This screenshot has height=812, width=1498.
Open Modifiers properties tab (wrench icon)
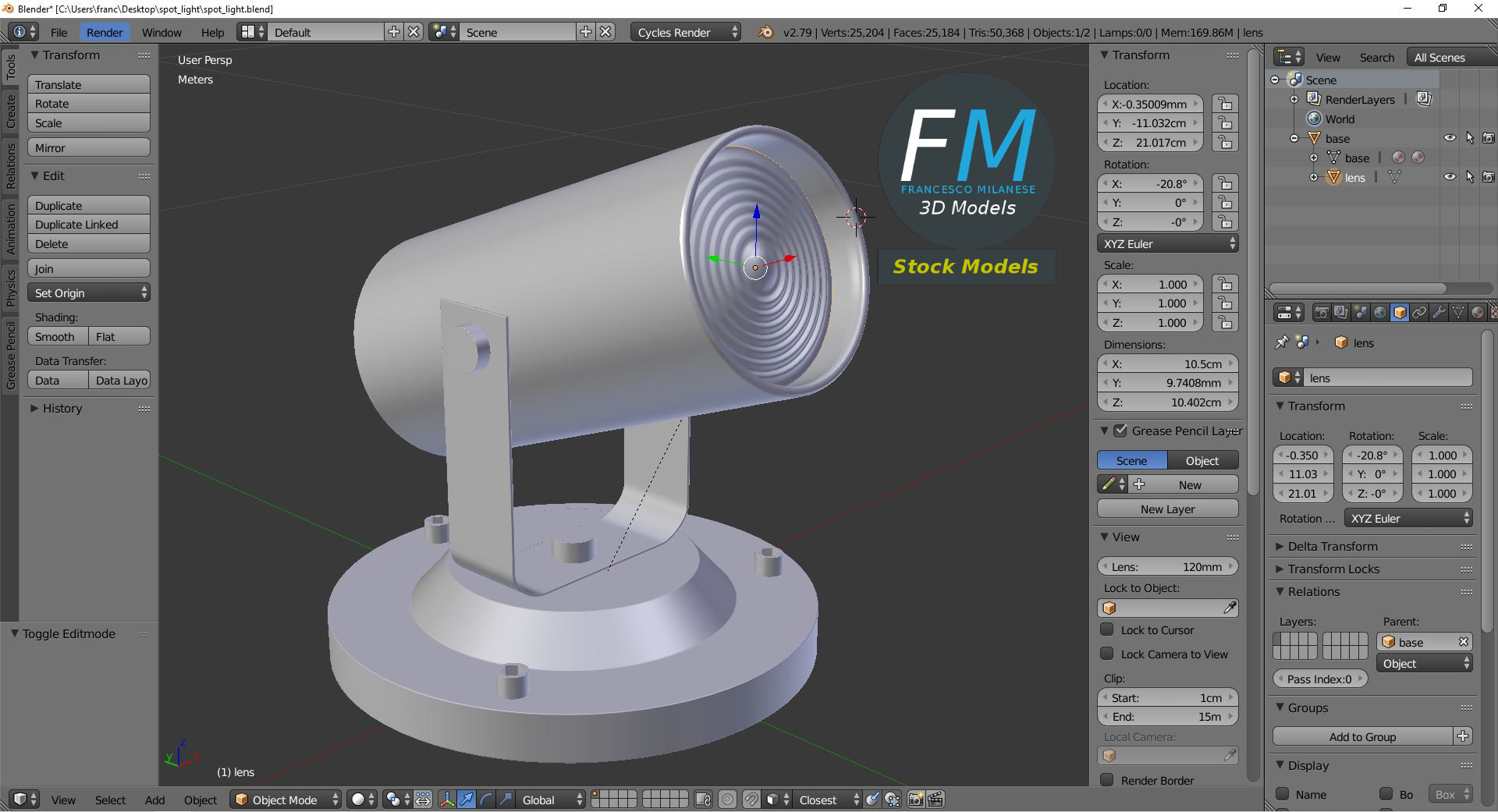tap(1439, 313)
